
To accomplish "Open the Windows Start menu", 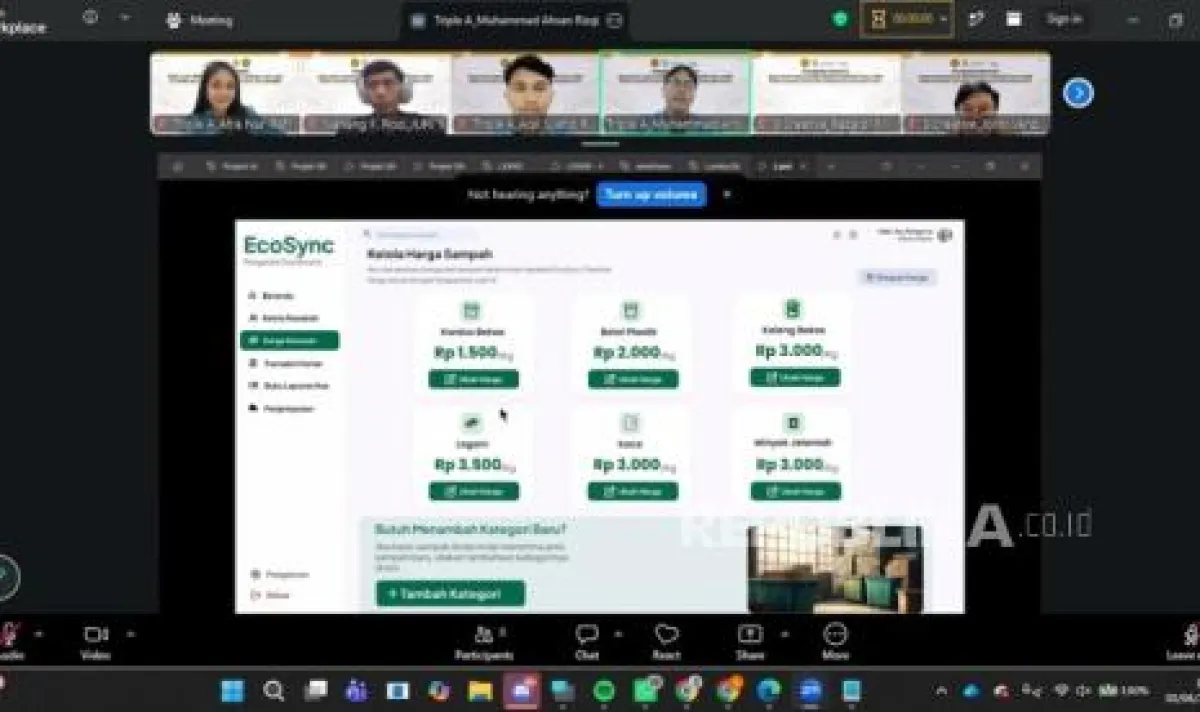I will click(232, 690).
